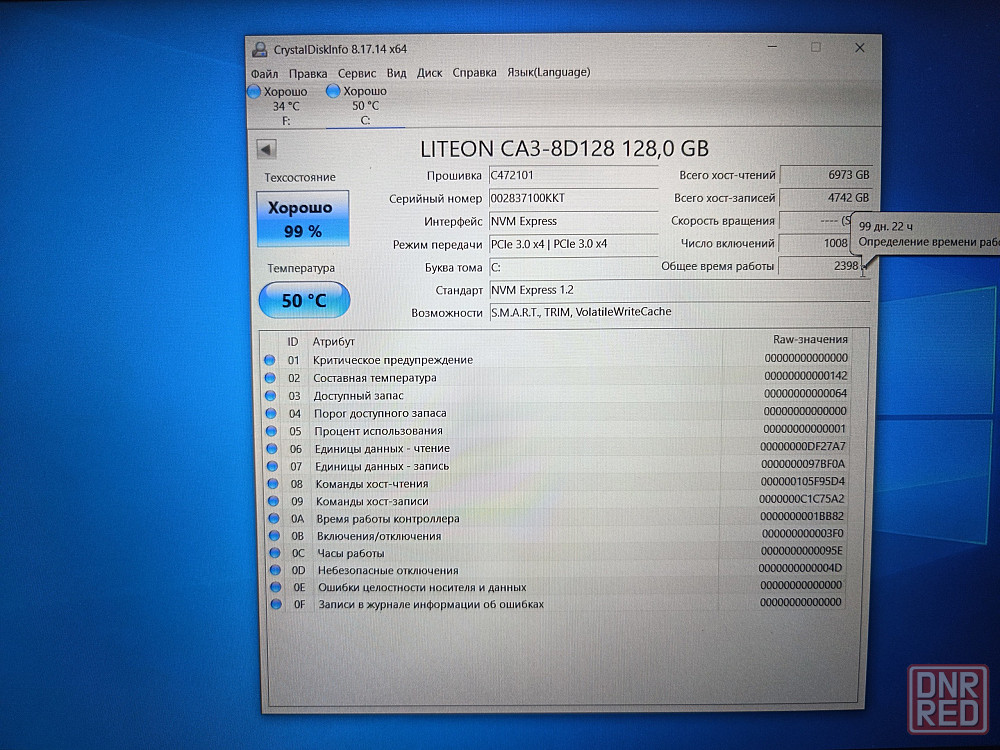
Task: Open the Правка menu
Action: click(x=307, y=73)
